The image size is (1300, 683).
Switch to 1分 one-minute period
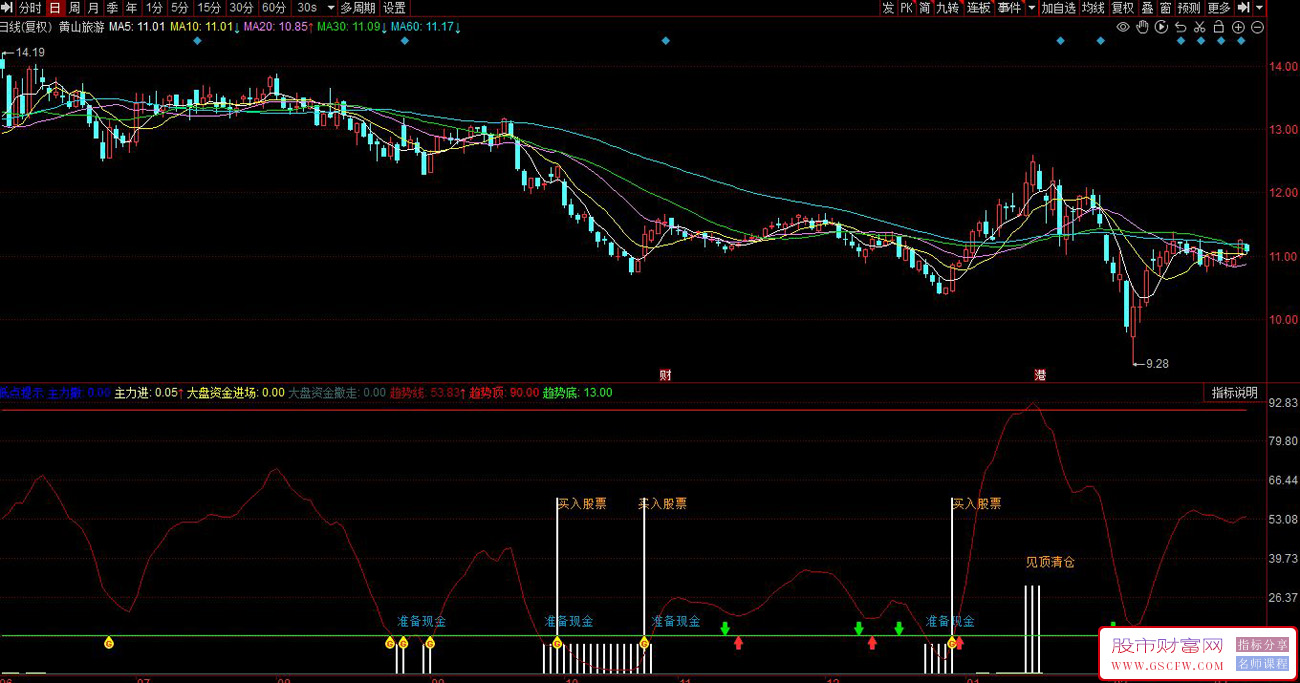154,8
